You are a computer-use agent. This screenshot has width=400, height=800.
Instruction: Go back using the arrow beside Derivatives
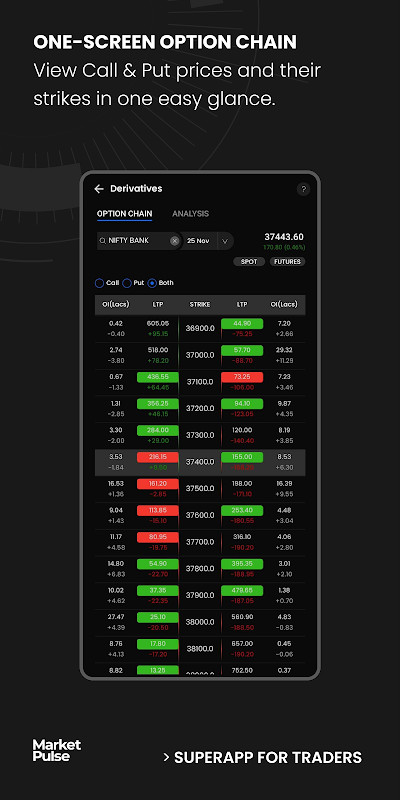(99, 189)
